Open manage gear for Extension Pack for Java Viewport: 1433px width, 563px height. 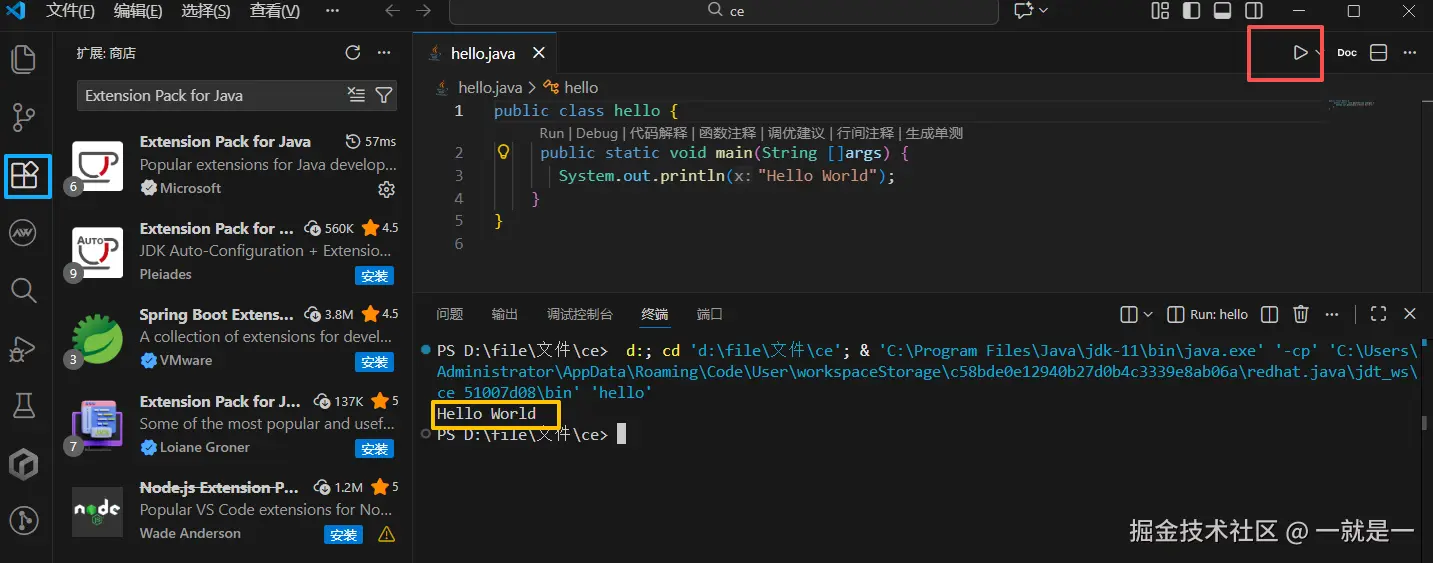[386, 189]
